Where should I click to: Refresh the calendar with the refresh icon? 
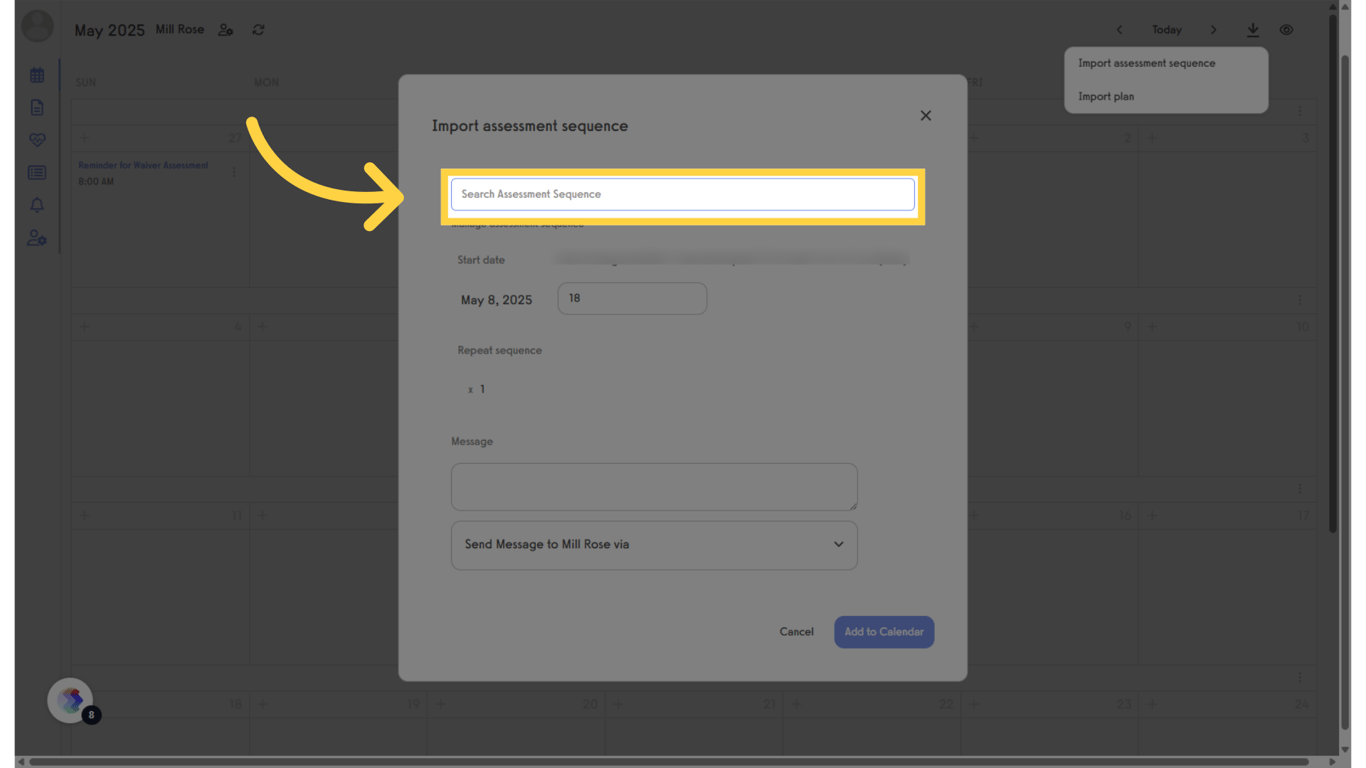coord(257,30)
